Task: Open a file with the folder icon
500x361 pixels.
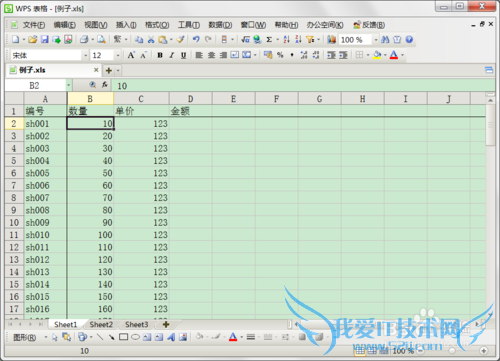Action: pos(33,39)
